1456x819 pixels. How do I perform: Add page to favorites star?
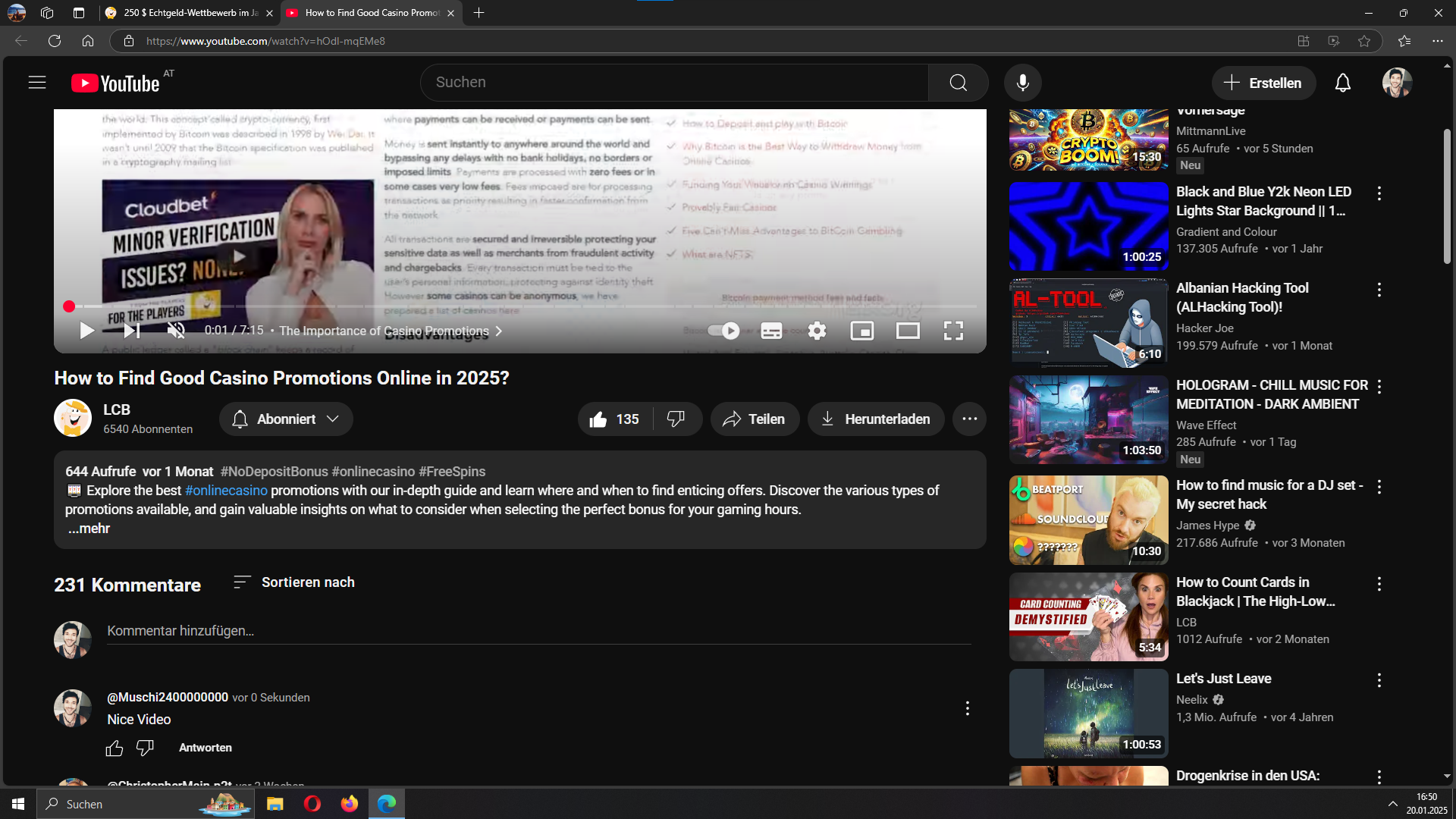click(1364, 41)
